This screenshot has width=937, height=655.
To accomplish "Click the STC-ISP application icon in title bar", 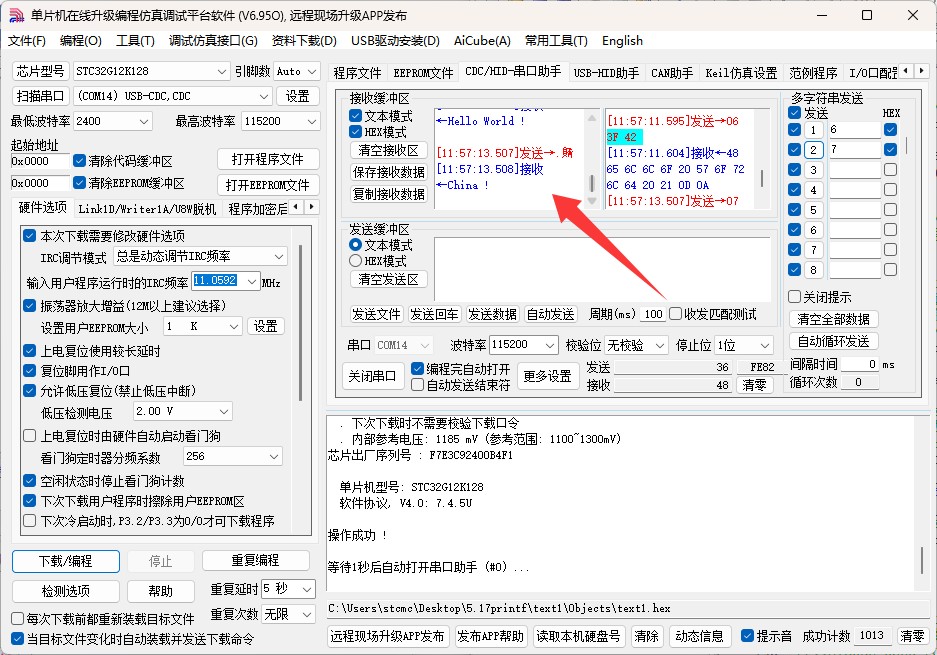I will [x=16, y=16].
